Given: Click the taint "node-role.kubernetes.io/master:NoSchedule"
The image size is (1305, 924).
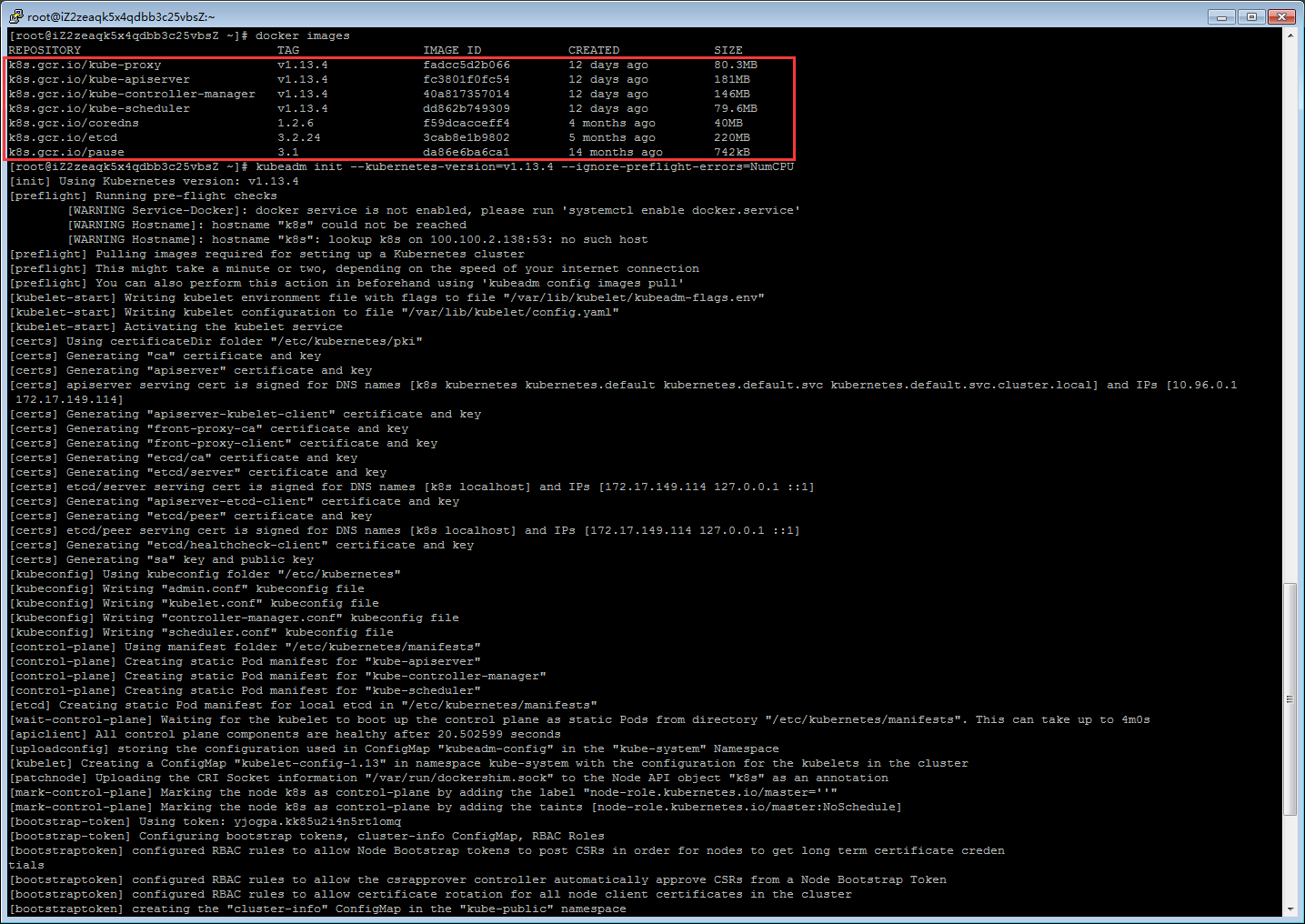Looking at the screenshot, I should 747,807.
